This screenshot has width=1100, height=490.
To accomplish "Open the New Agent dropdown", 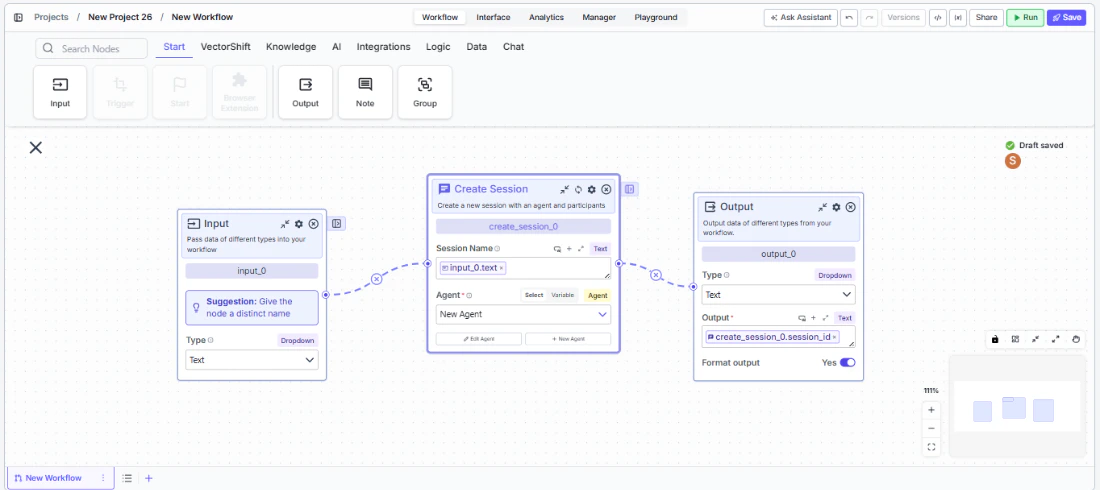I will tap(523, 314).
